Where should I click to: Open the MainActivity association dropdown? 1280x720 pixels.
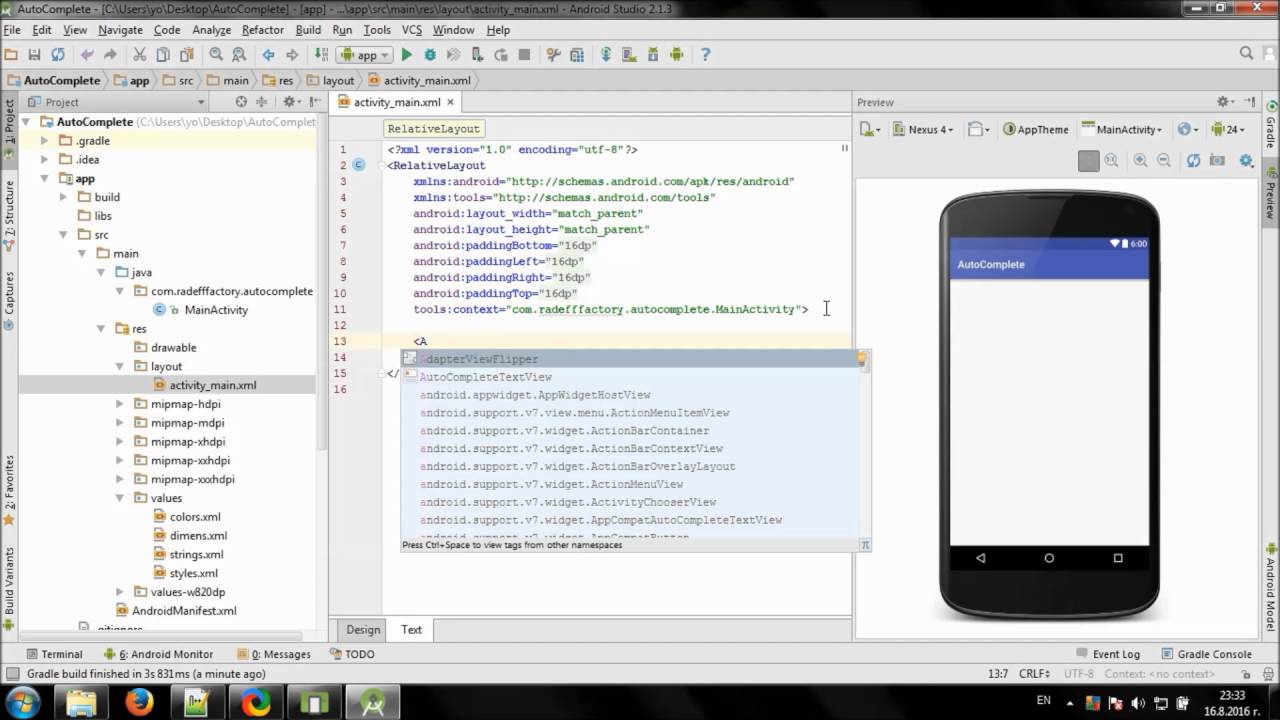(1121, 129)
